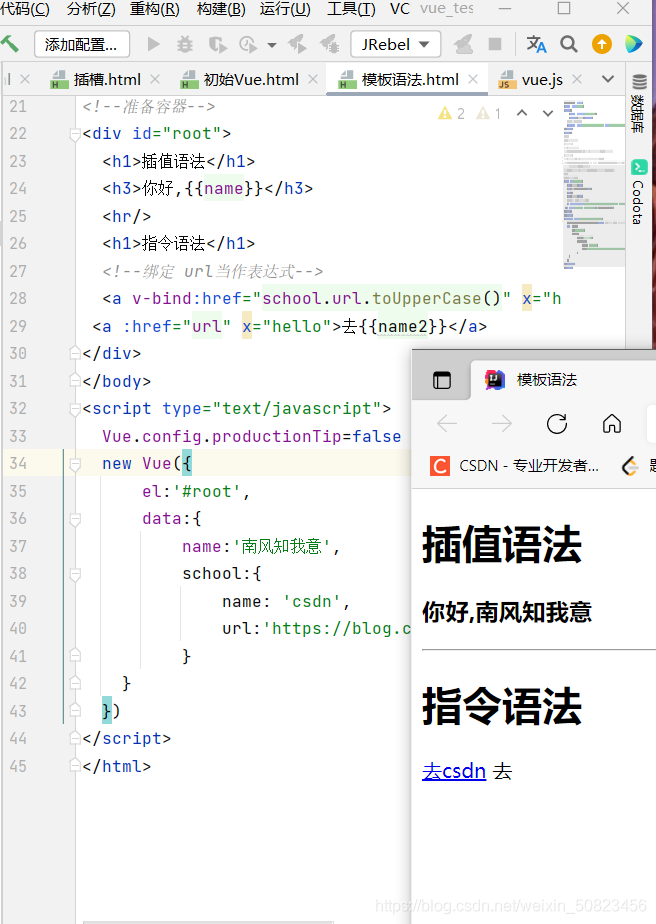Close the vue.js tab
The image size is (656, 924).
tap(577, 79)
